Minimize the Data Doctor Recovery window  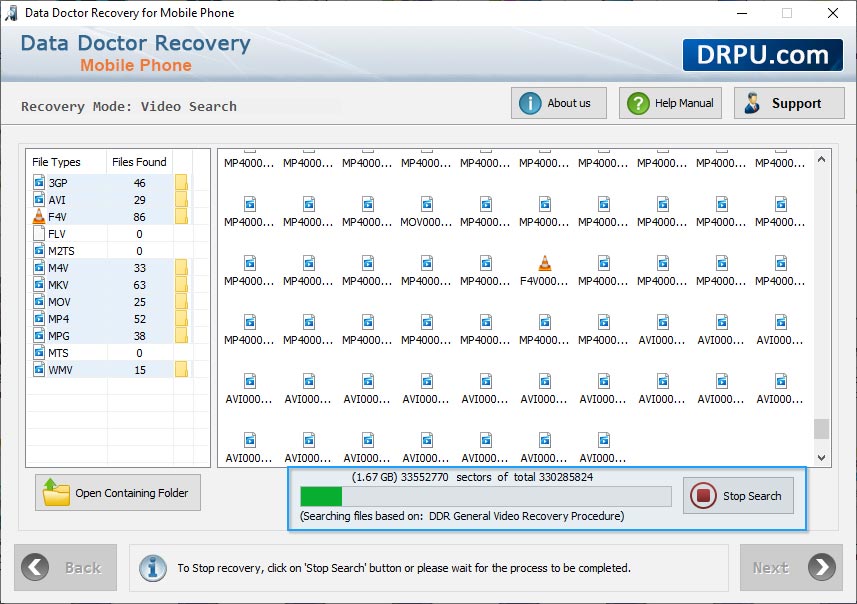click(x=742, y=13)
